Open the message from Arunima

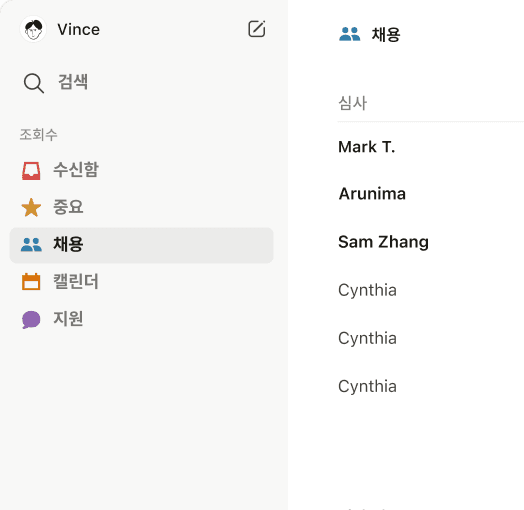pos(431,194)
